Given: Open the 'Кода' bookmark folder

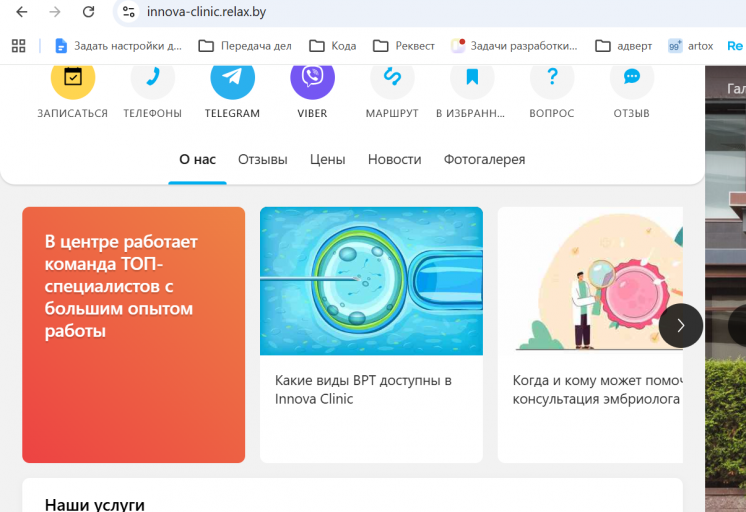Looking at the screenshot, I should click(x=333, y=46).
